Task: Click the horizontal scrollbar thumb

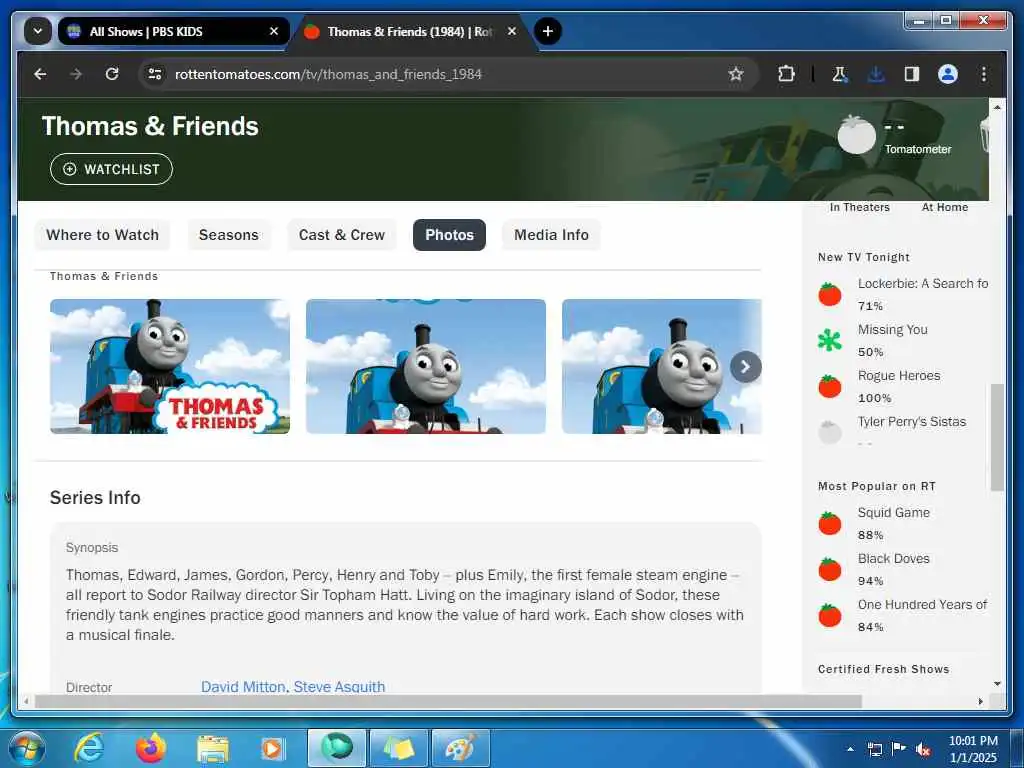Action: point(448,701)
